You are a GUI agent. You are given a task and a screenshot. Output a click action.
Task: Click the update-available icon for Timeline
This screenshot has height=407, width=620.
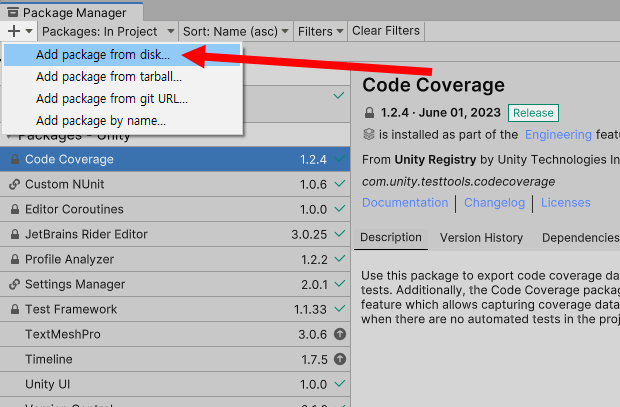pyautogui.click(x=340, y=359)
